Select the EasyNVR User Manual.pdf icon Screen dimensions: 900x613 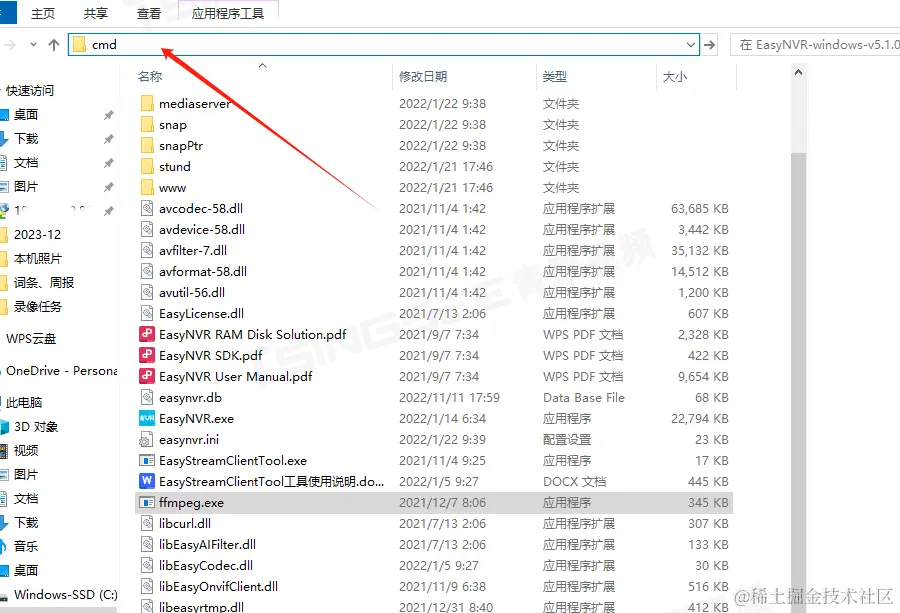coord(147,377)
